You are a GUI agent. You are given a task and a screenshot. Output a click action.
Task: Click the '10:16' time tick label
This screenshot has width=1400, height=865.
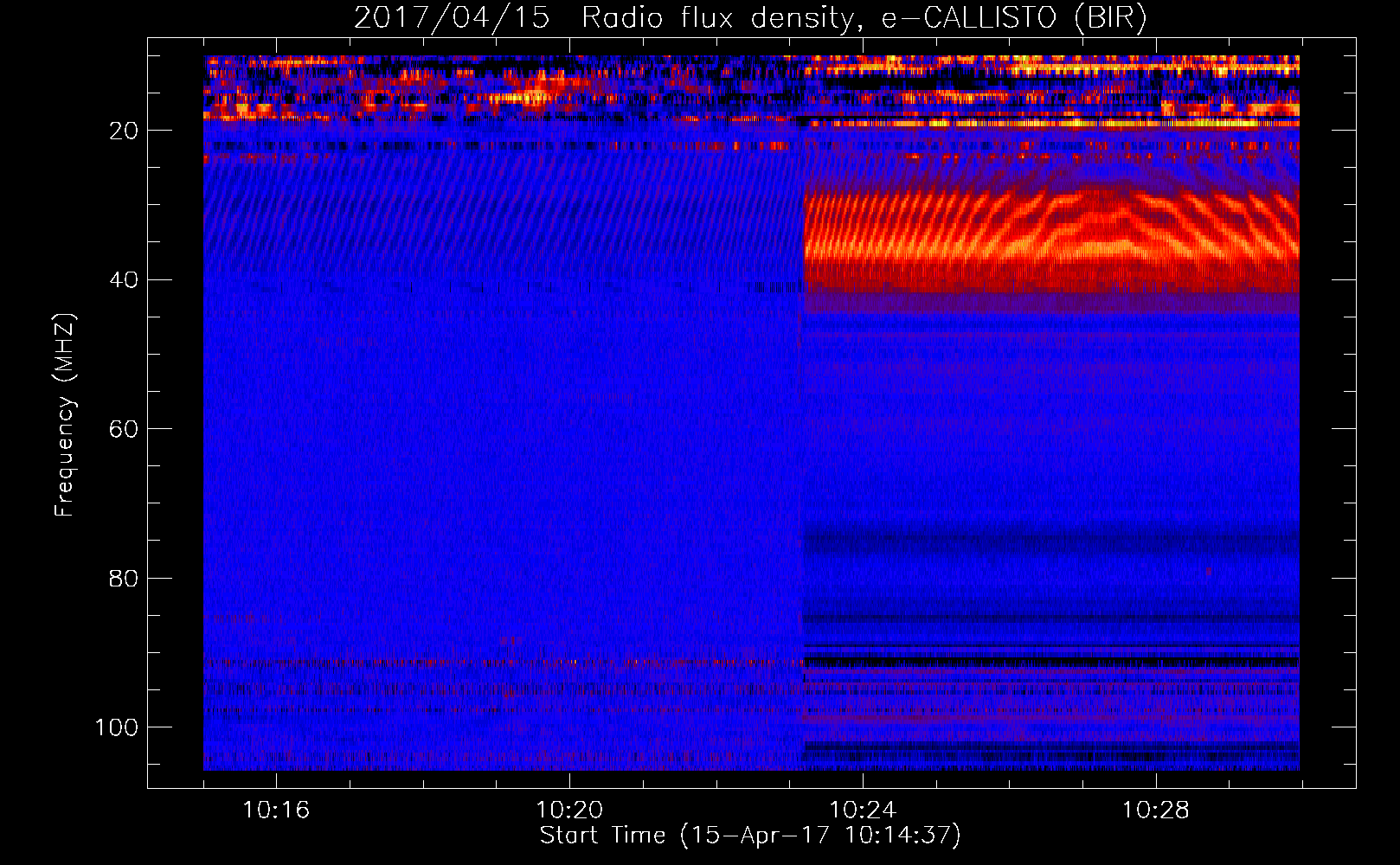(276, 811)
